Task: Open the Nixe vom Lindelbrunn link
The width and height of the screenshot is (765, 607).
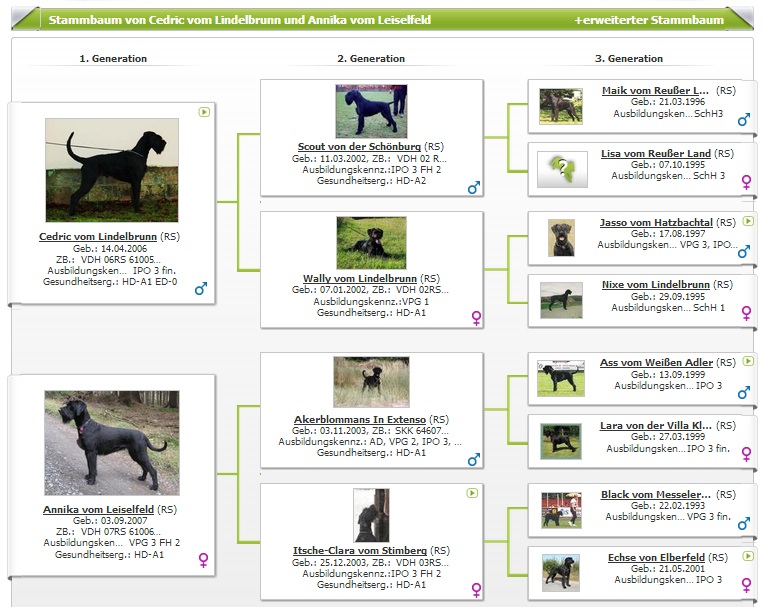Action: pyautogui.click(x=655, y=285)
